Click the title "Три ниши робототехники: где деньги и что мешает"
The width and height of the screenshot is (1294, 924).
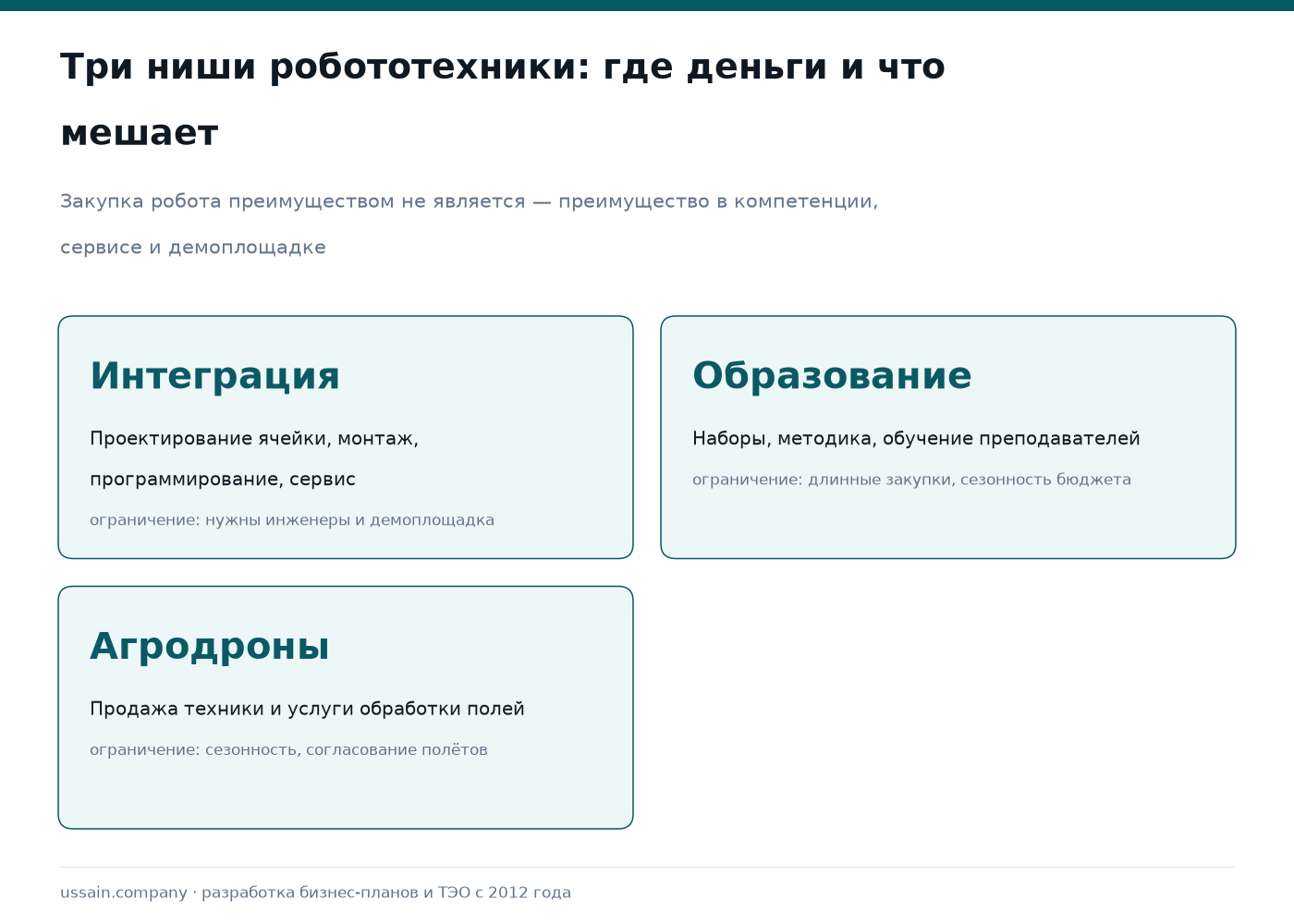click(x=503, y=100)
